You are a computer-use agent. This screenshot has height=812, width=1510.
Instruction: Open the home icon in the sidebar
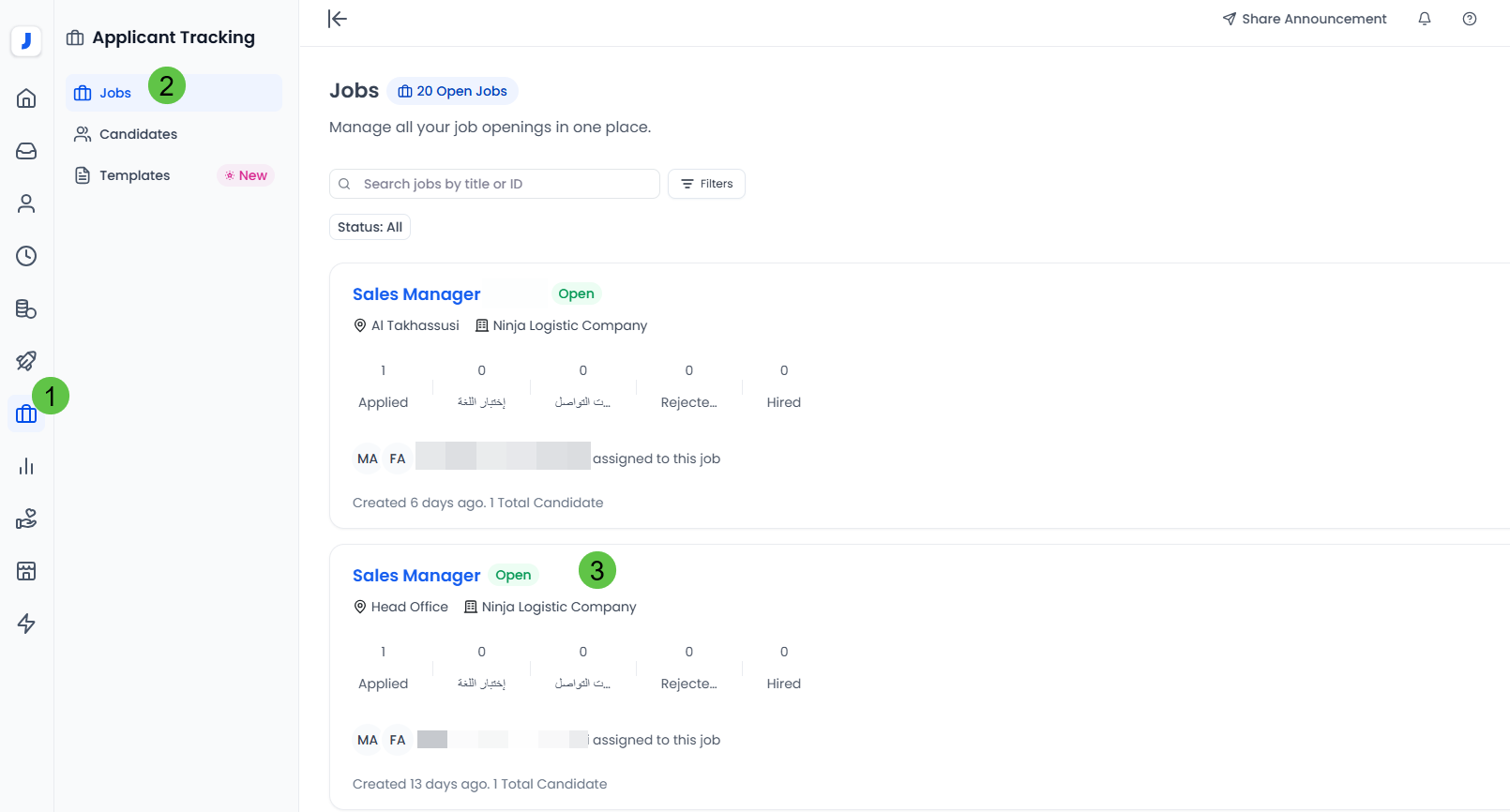point(26,98)
